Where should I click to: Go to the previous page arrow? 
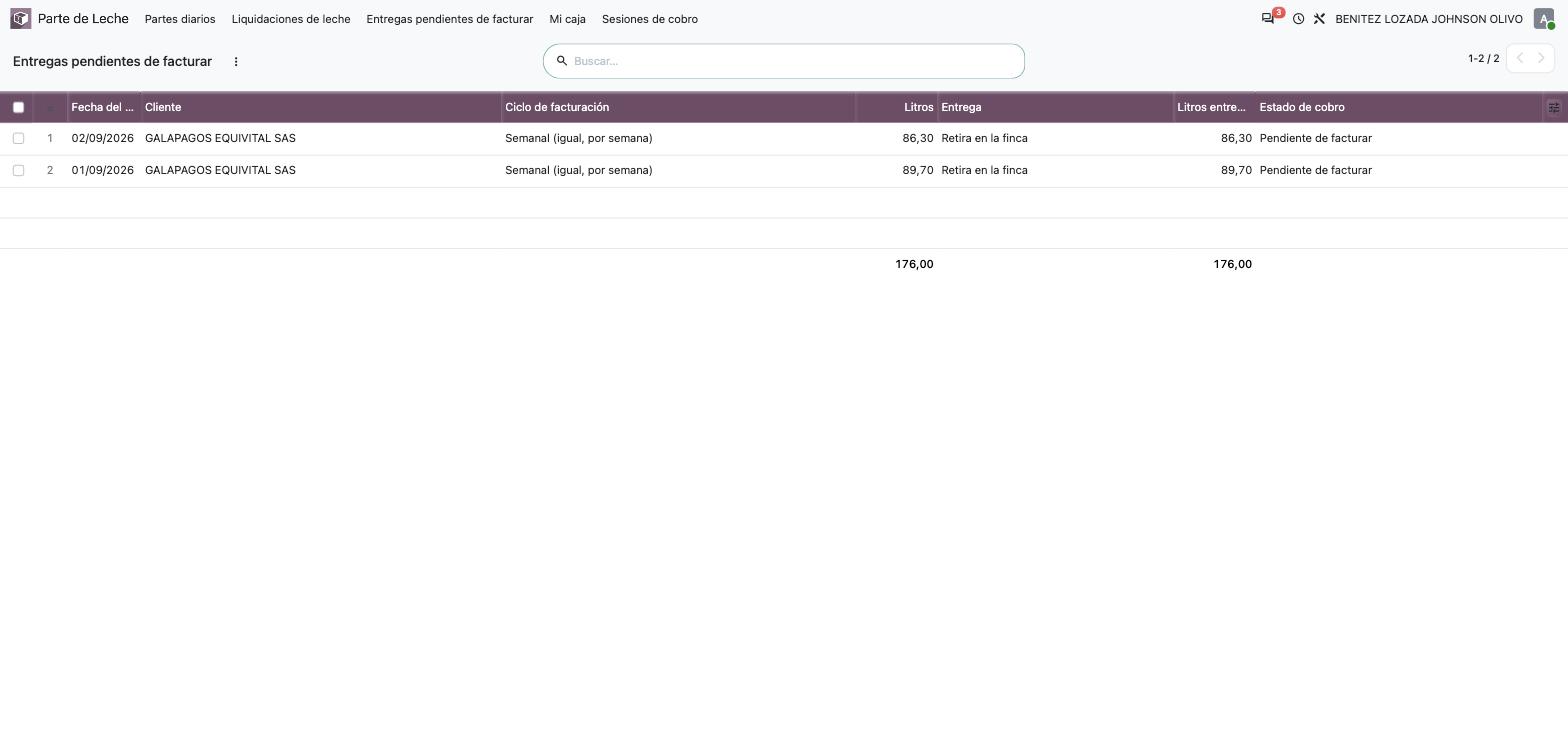pyautogui.click(x=1519, y=58)
